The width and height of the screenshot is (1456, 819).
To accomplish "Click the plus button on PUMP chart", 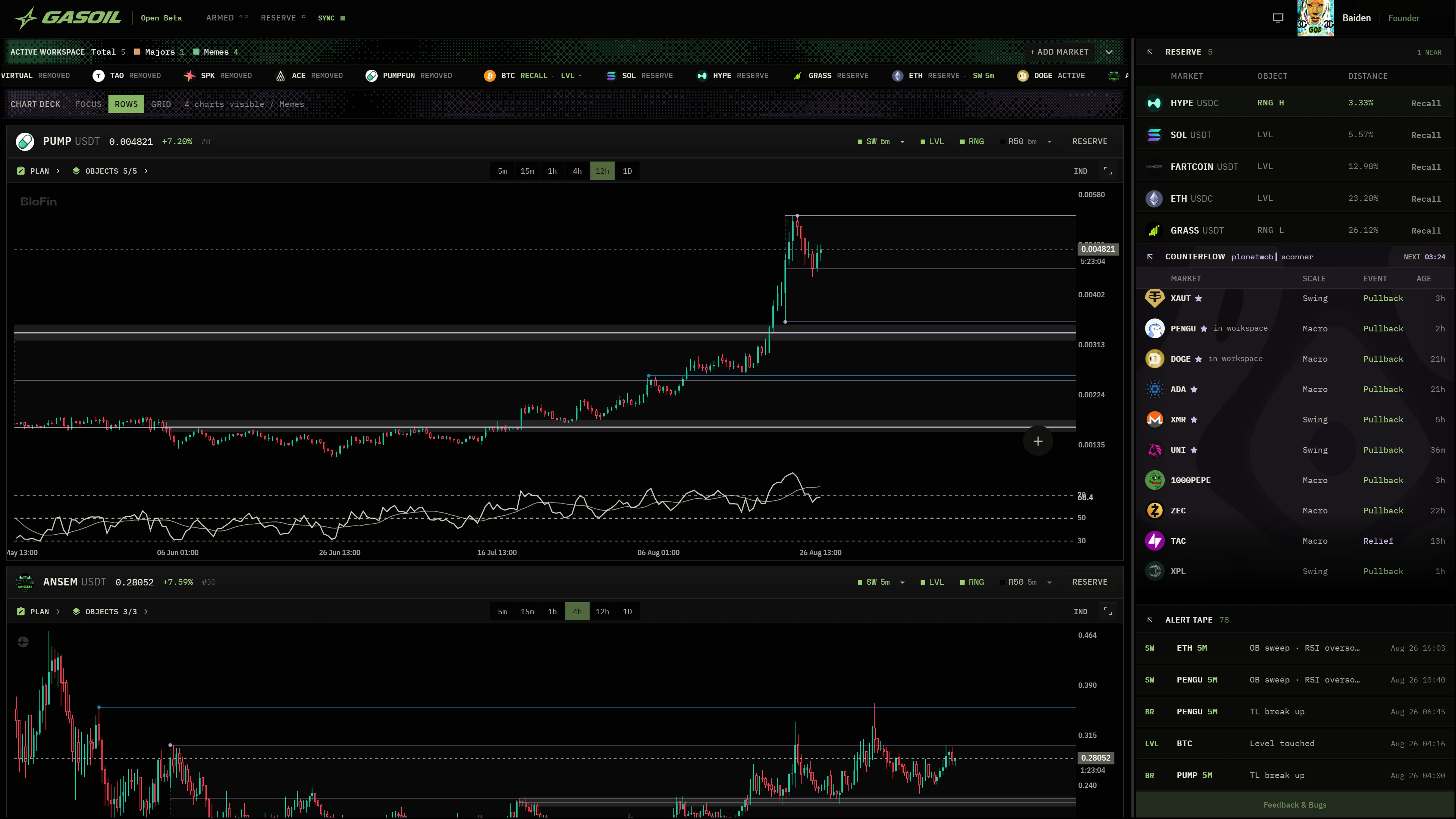I will [x=1038, y=441].
